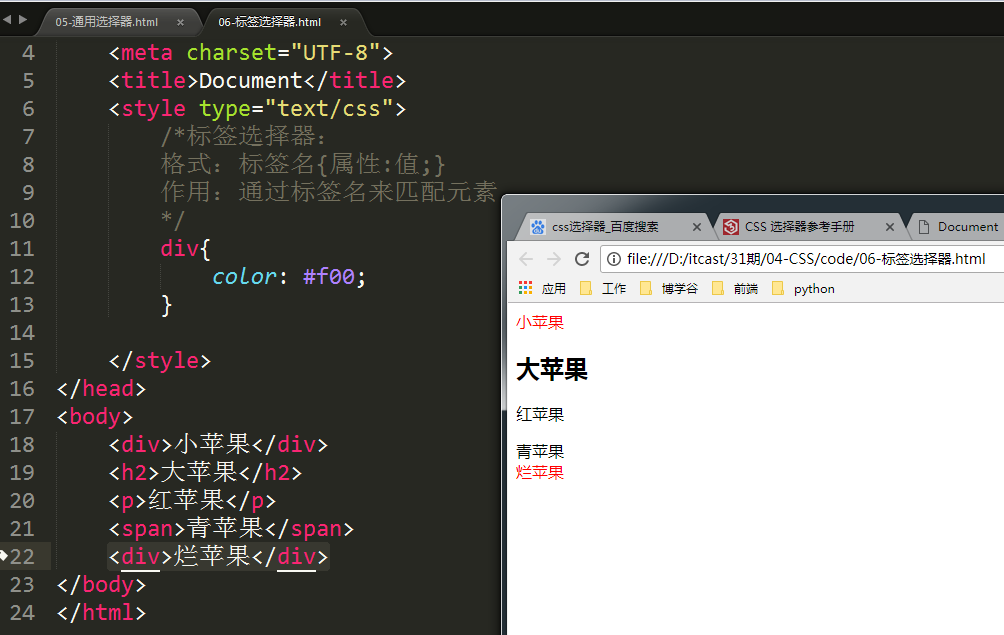Click the div selector on line 11

pyautogui.click(x=179, y=248)
